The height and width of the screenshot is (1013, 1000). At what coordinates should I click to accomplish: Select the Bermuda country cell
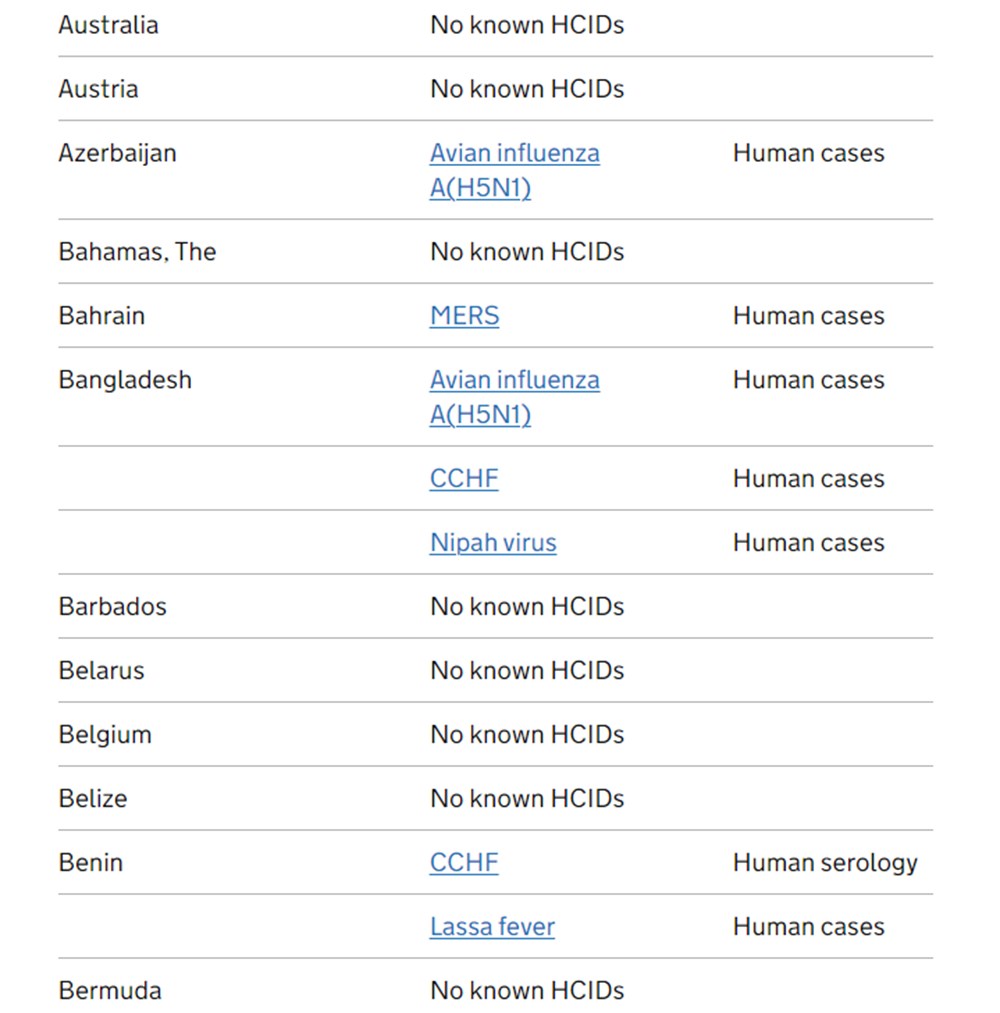click(110, 991)
